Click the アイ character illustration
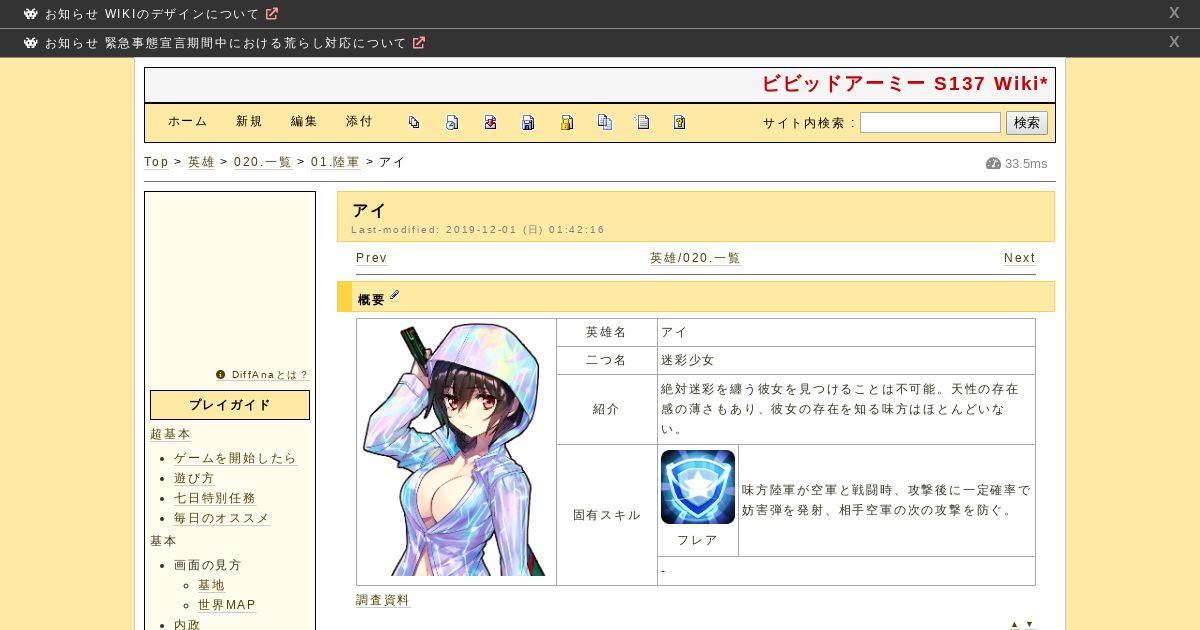The image size is (1200, 630). tap(456, 449)
